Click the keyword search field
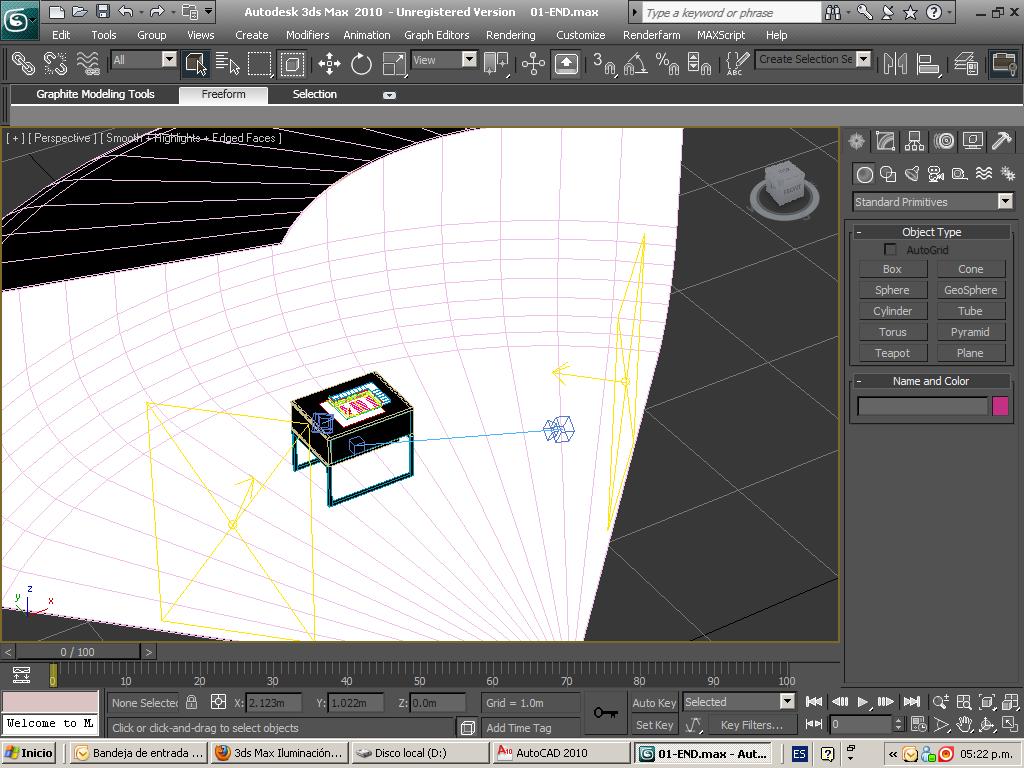Screen dimensions: 1024x768 [731, 12]
